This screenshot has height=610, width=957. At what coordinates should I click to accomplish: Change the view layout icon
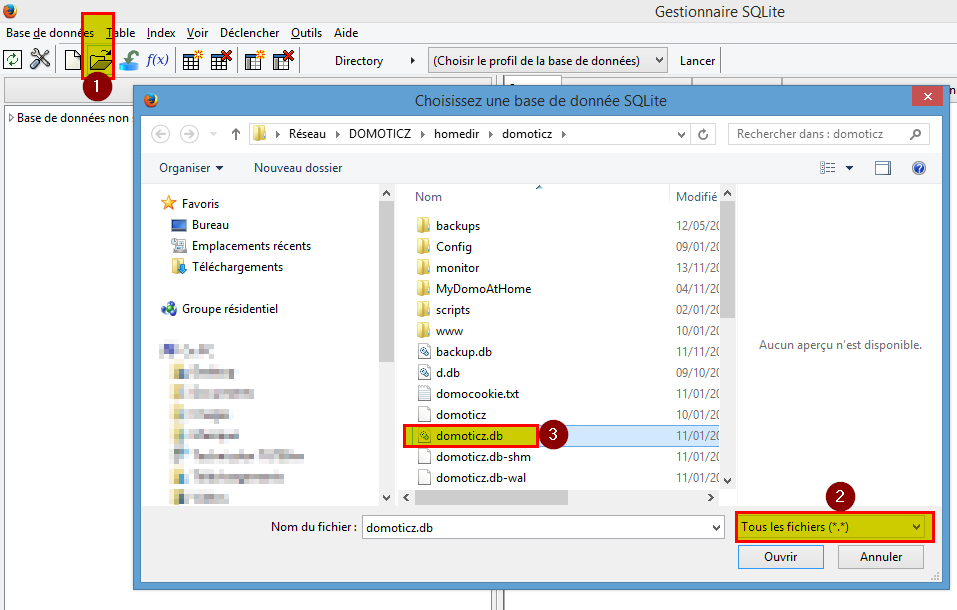coord(828,167)
